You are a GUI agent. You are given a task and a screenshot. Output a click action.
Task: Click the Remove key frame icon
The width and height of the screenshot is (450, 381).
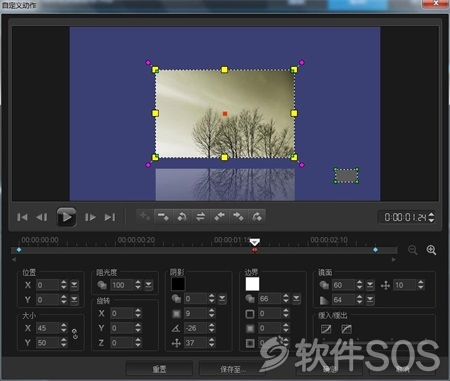(163, 217)
